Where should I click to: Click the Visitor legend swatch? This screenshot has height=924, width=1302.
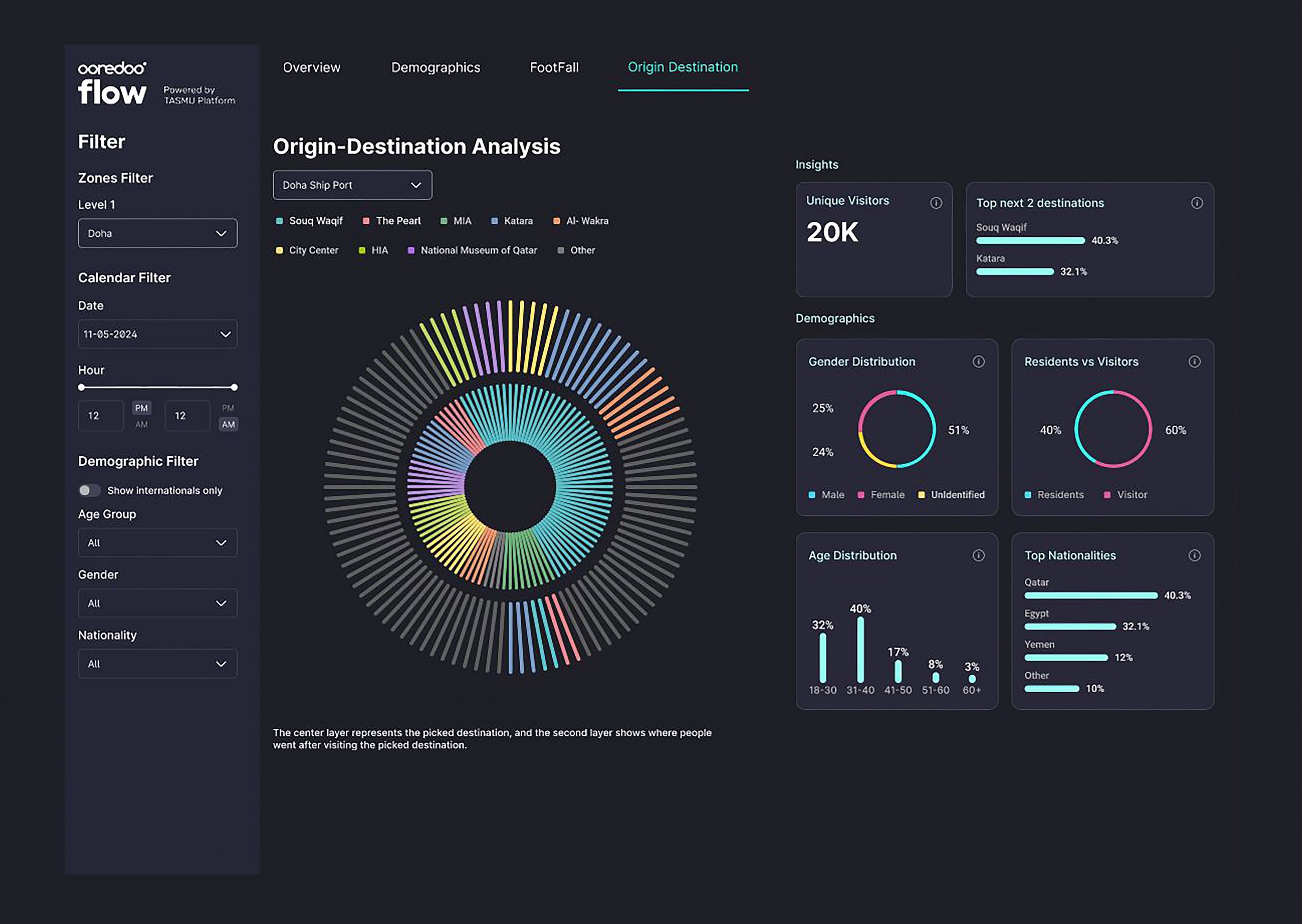(x=1107, y=495)
